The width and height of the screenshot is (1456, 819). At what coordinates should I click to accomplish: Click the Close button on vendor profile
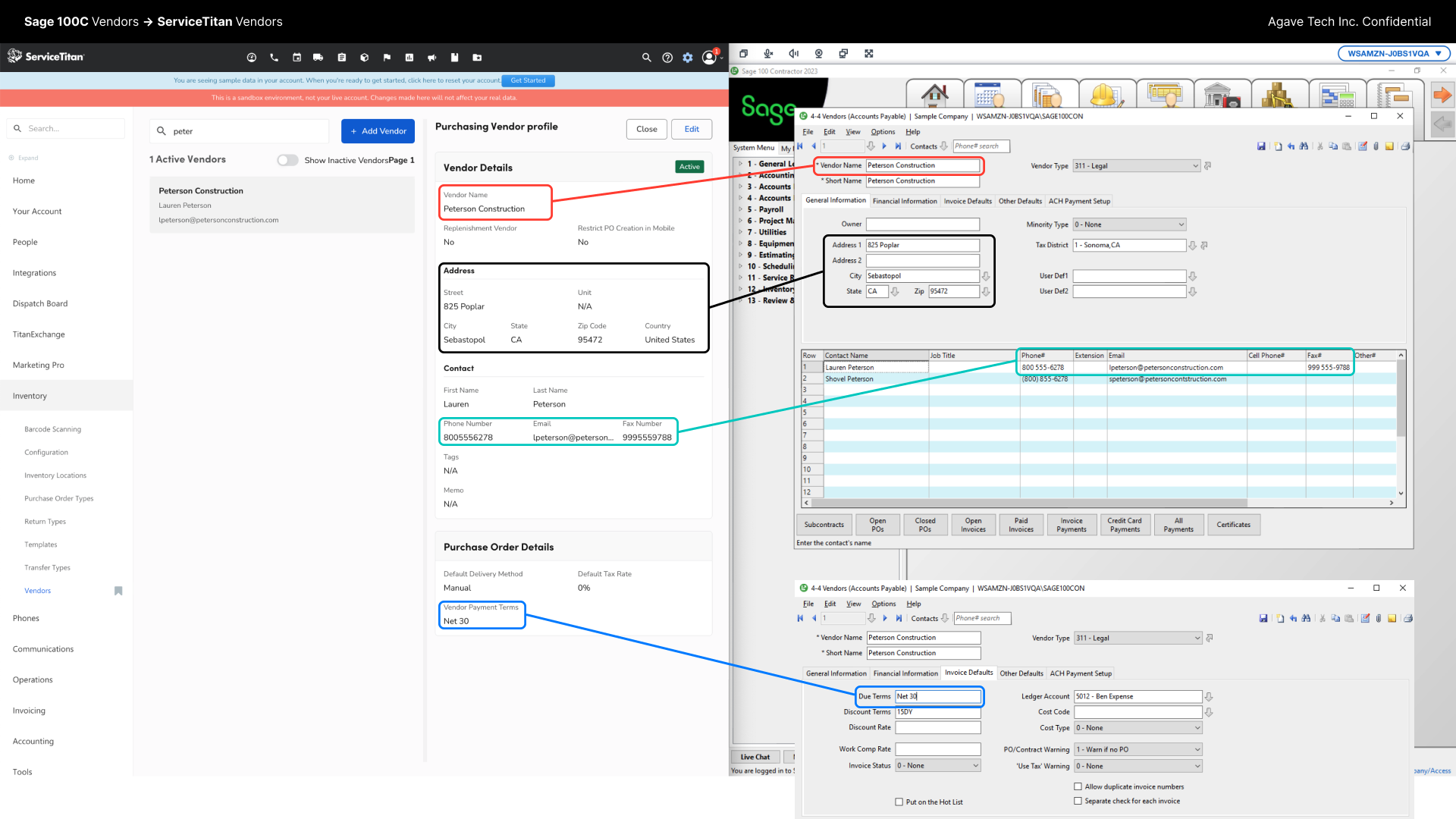647,129
